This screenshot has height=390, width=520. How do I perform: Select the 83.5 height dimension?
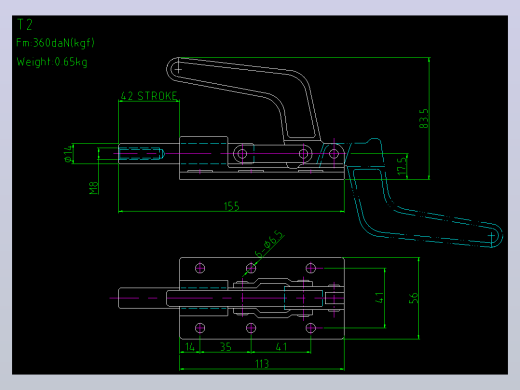[x=423, y=118]
